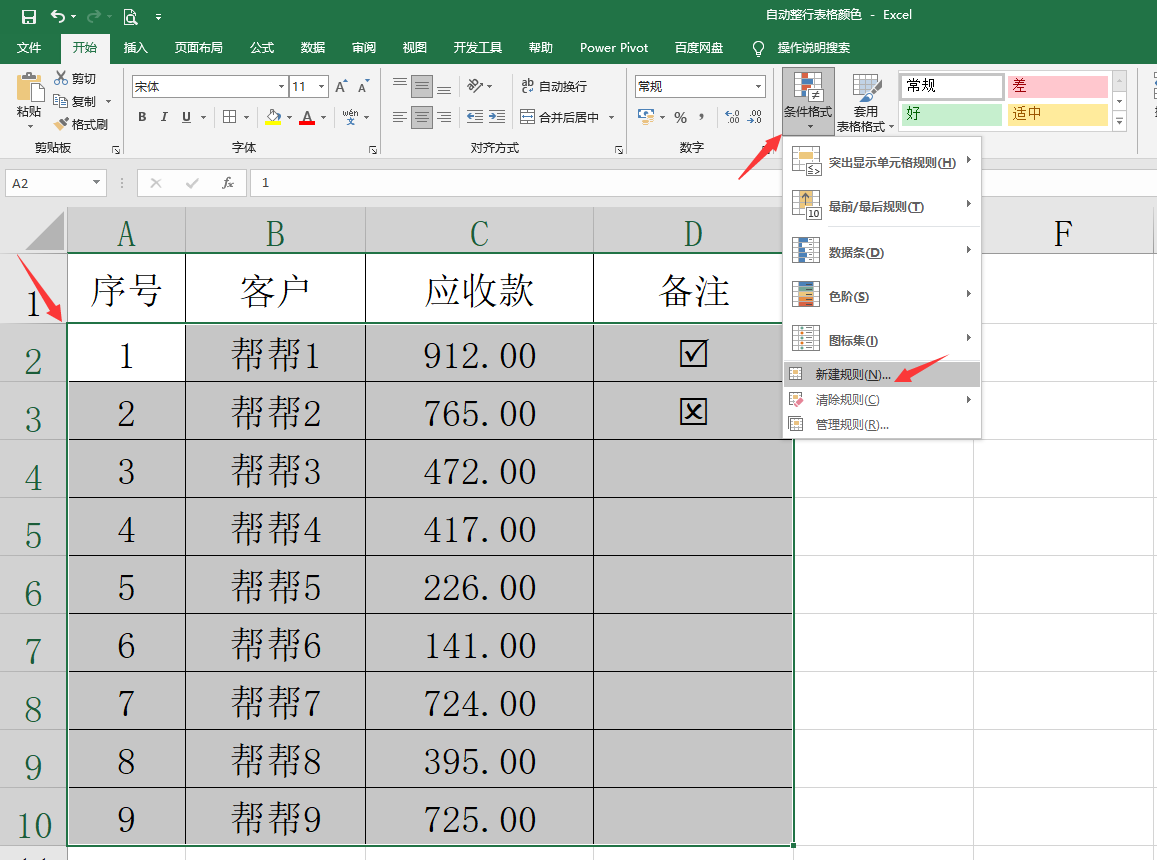Click the 操作说明搜索 tell me search box
The image size is (1157, 860).
(x=813, y=47)
